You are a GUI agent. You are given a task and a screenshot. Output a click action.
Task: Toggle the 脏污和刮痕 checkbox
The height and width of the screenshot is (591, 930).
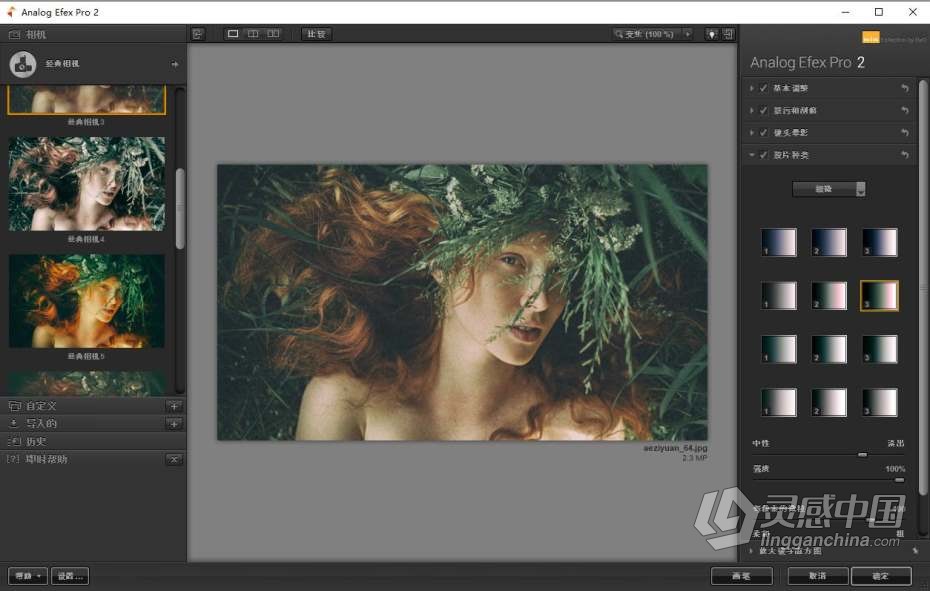(x=763, y=110)
